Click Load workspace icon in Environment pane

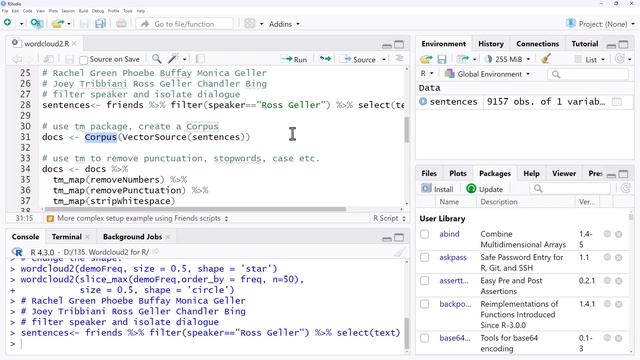tap(426, 60)
